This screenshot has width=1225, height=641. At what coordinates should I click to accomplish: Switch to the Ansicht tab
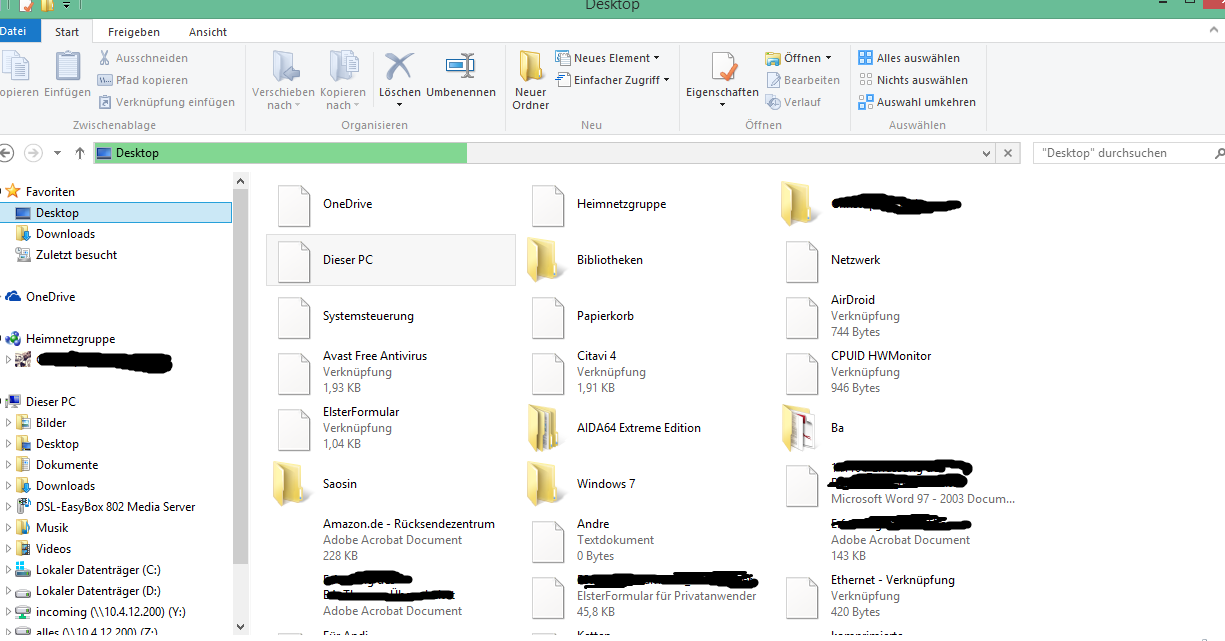point(208,32)
